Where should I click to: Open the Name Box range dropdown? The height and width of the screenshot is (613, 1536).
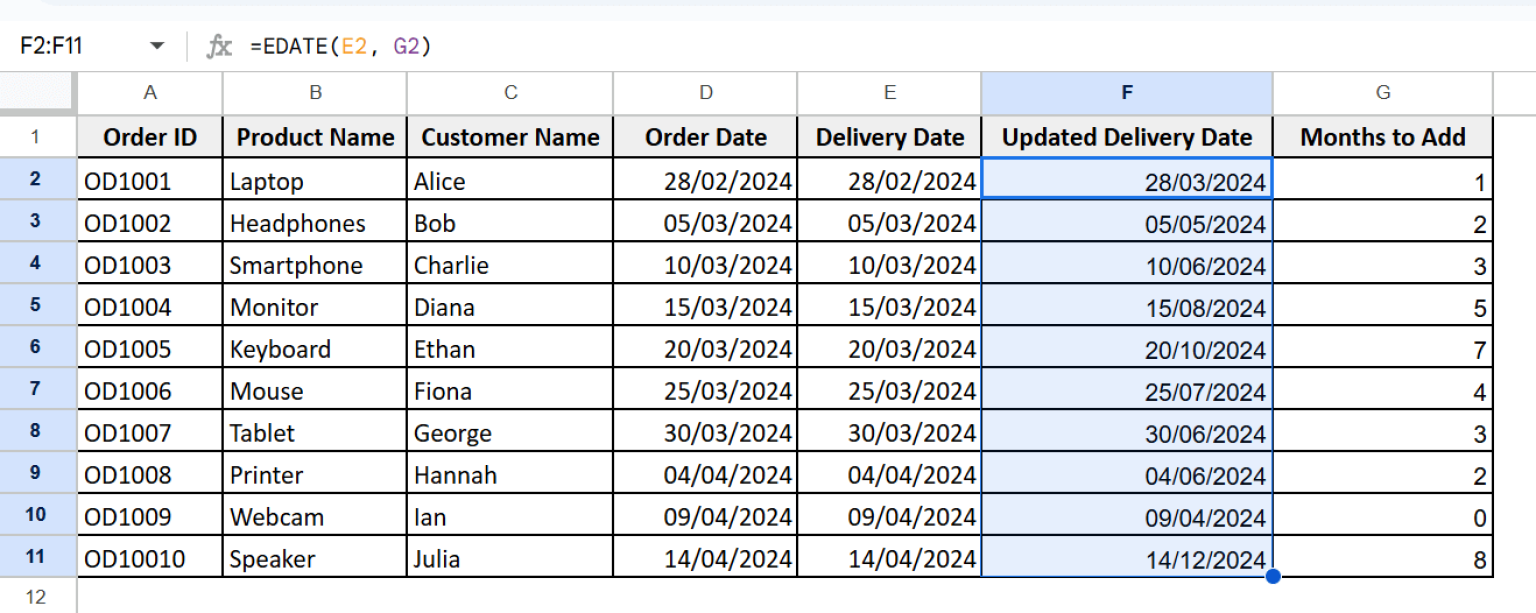pyautogui.click(x=156, y=45)
